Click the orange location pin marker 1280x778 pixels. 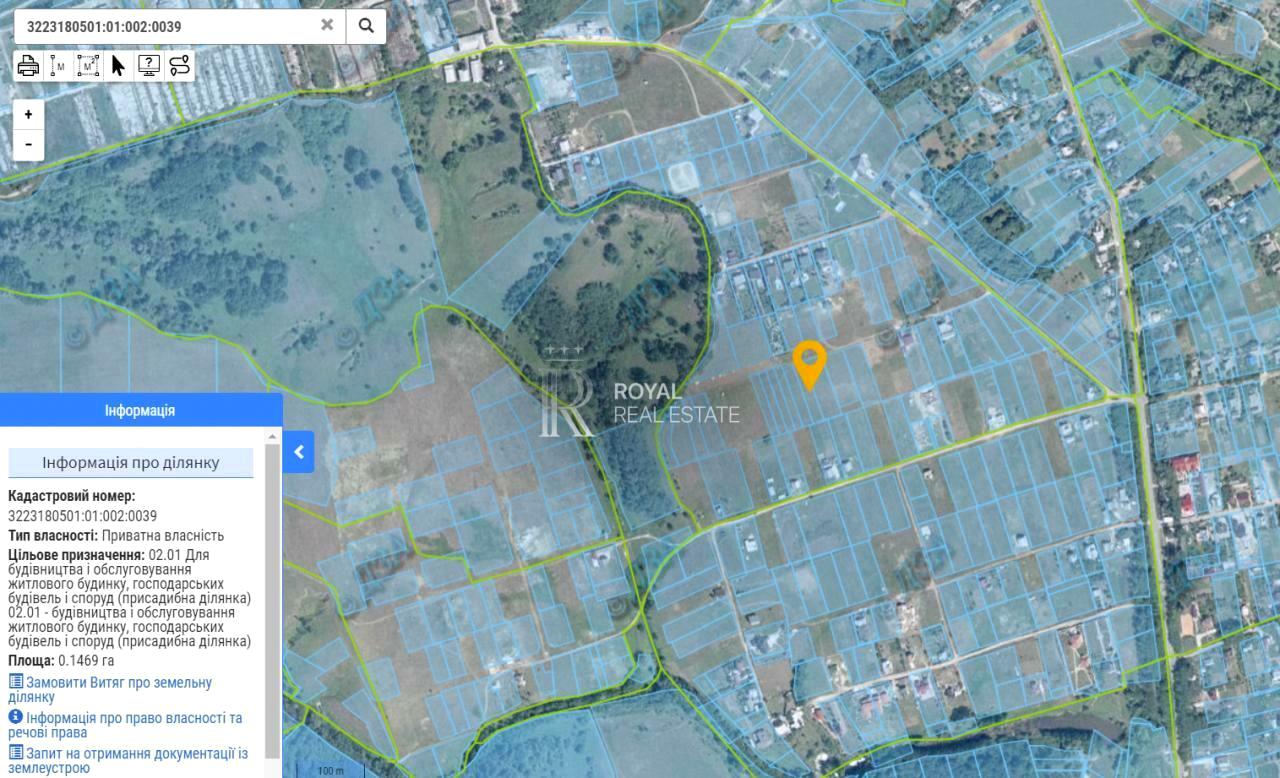tap(809, 362)
